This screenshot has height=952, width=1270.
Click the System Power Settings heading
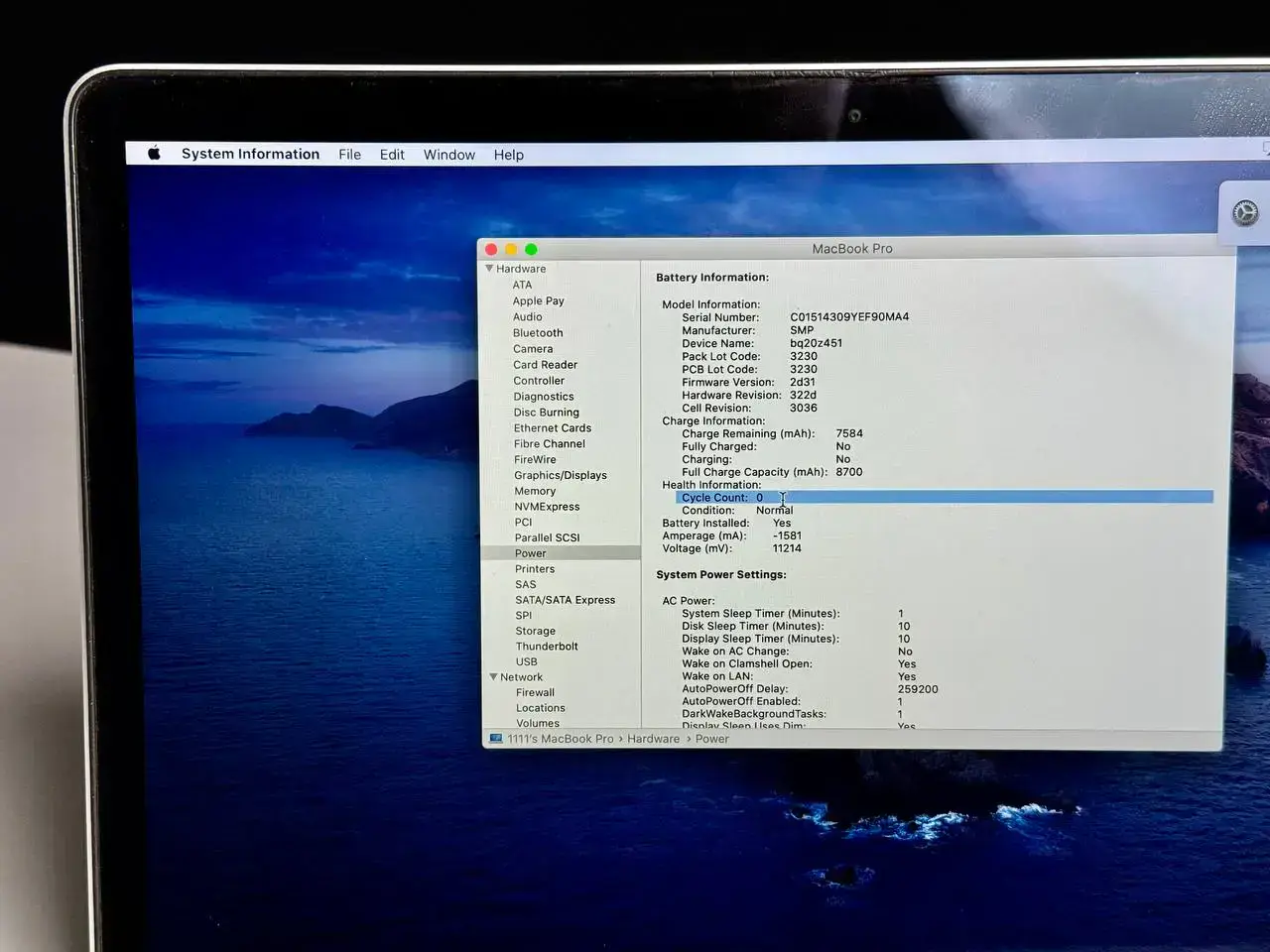(x=721, y=575)
